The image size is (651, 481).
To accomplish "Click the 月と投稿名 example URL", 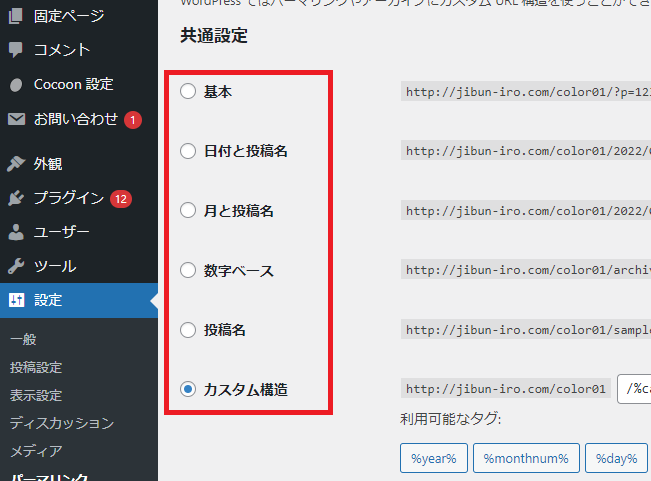I will pyautogui.click(x=526, y=210).
